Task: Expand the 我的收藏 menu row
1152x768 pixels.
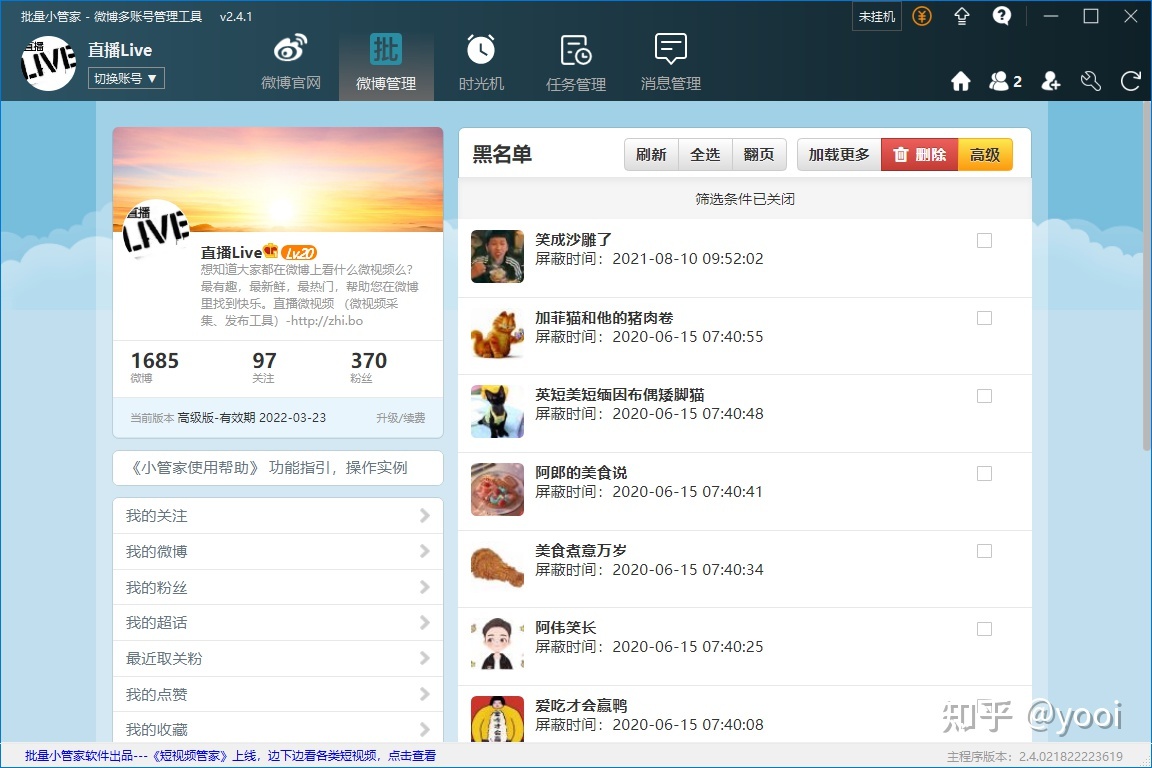Action: (x=278, y=728)
